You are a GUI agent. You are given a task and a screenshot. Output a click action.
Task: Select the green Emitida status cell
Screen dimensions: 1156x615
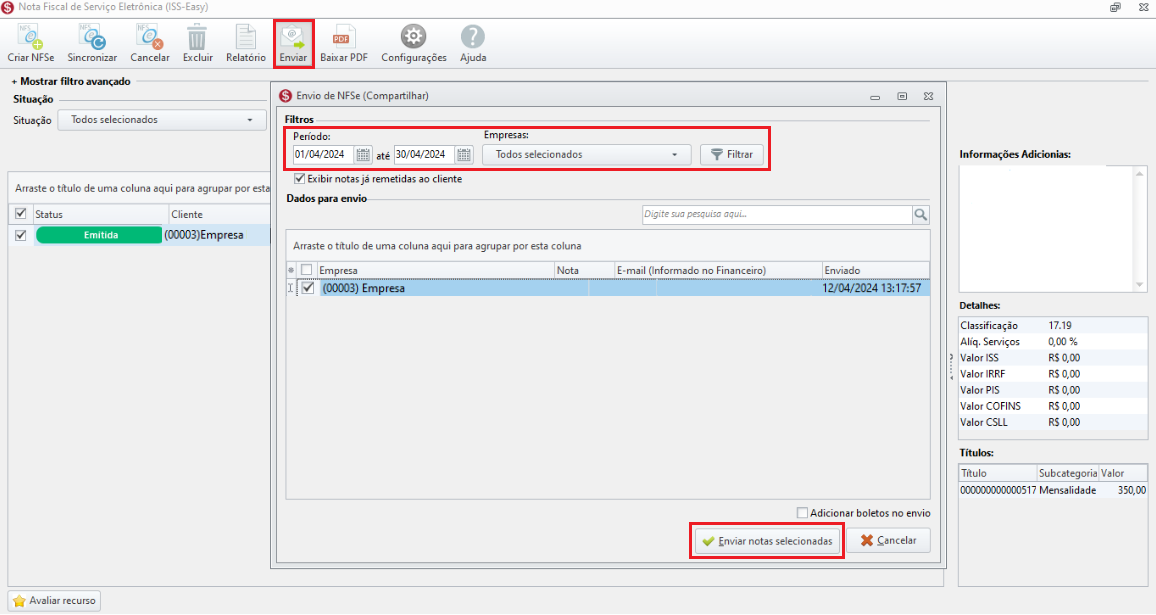tap(99, 235)
